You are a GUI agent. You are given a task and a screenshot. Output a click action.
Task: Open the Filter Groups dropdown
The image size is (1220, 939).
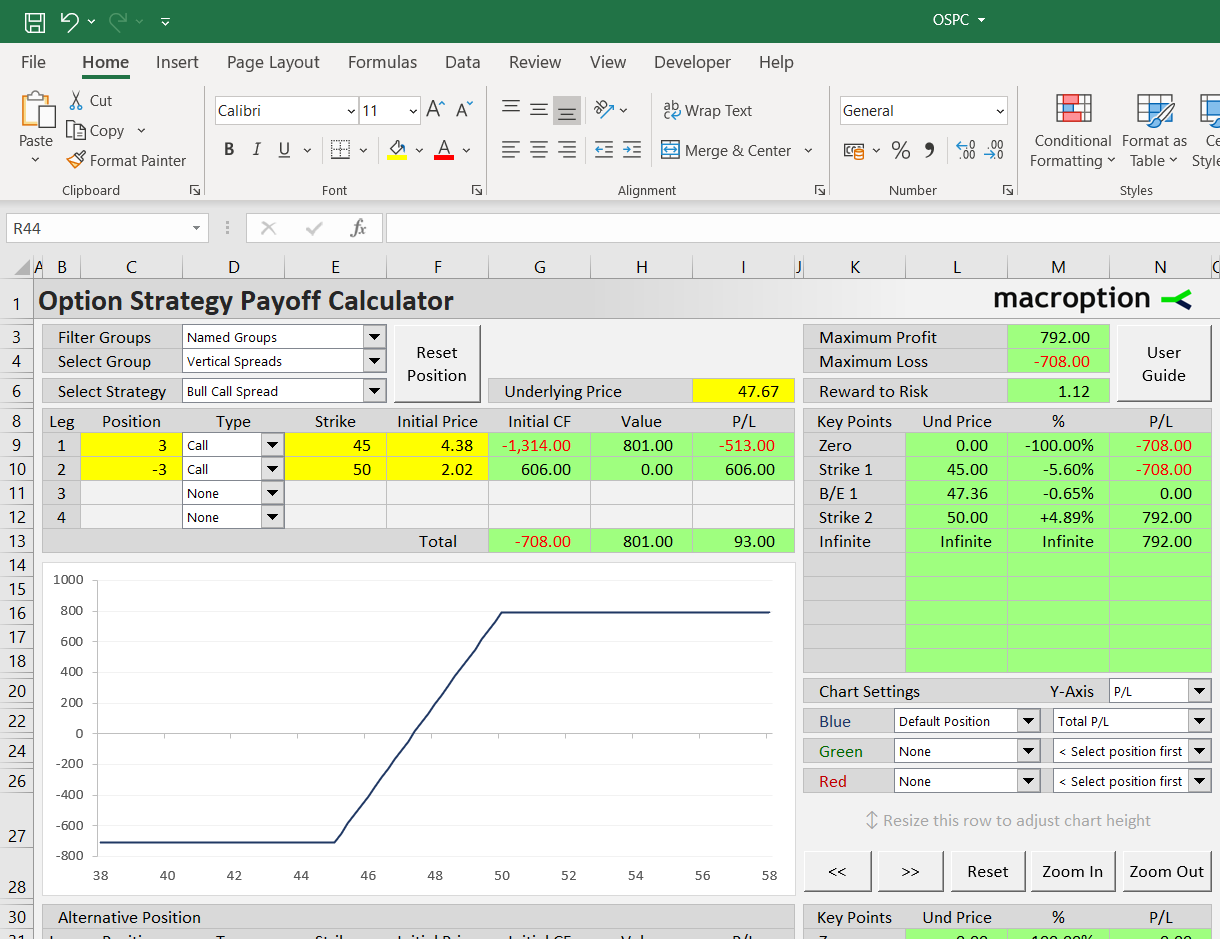375,337
